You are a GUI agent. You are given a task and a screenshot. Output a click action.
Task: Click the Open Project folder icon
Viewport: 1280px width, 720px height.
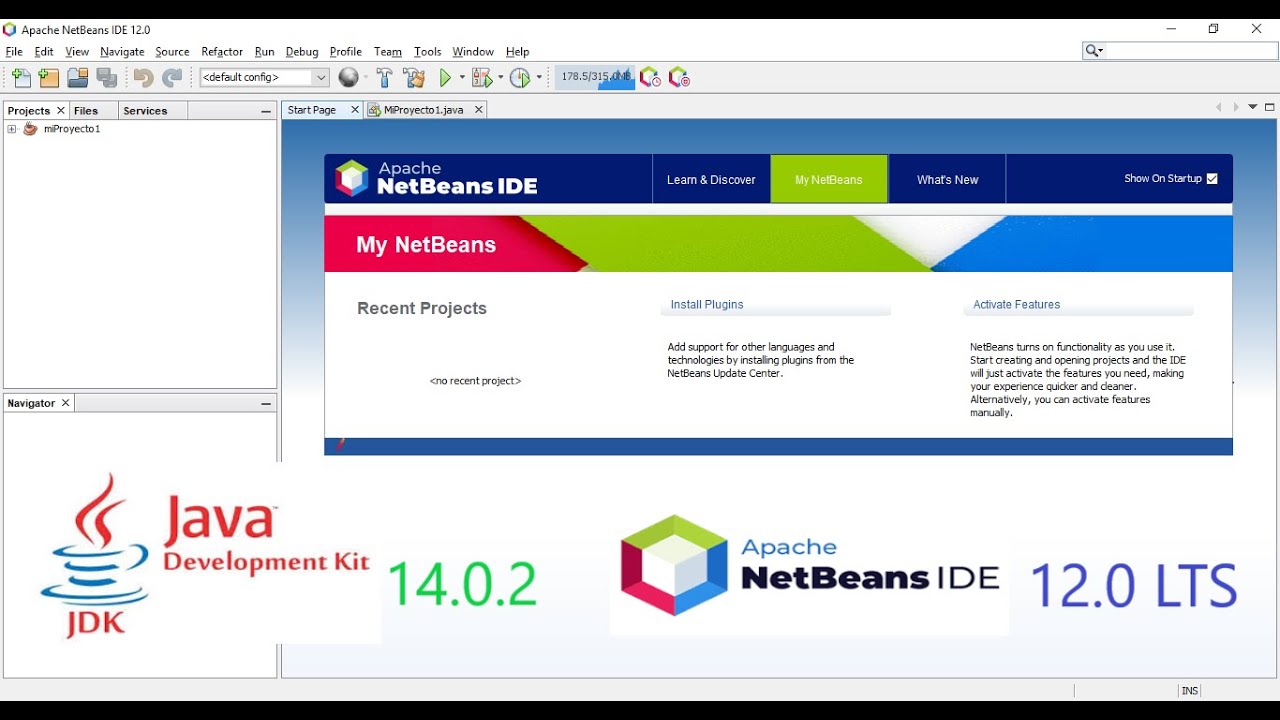coord(78,77)
